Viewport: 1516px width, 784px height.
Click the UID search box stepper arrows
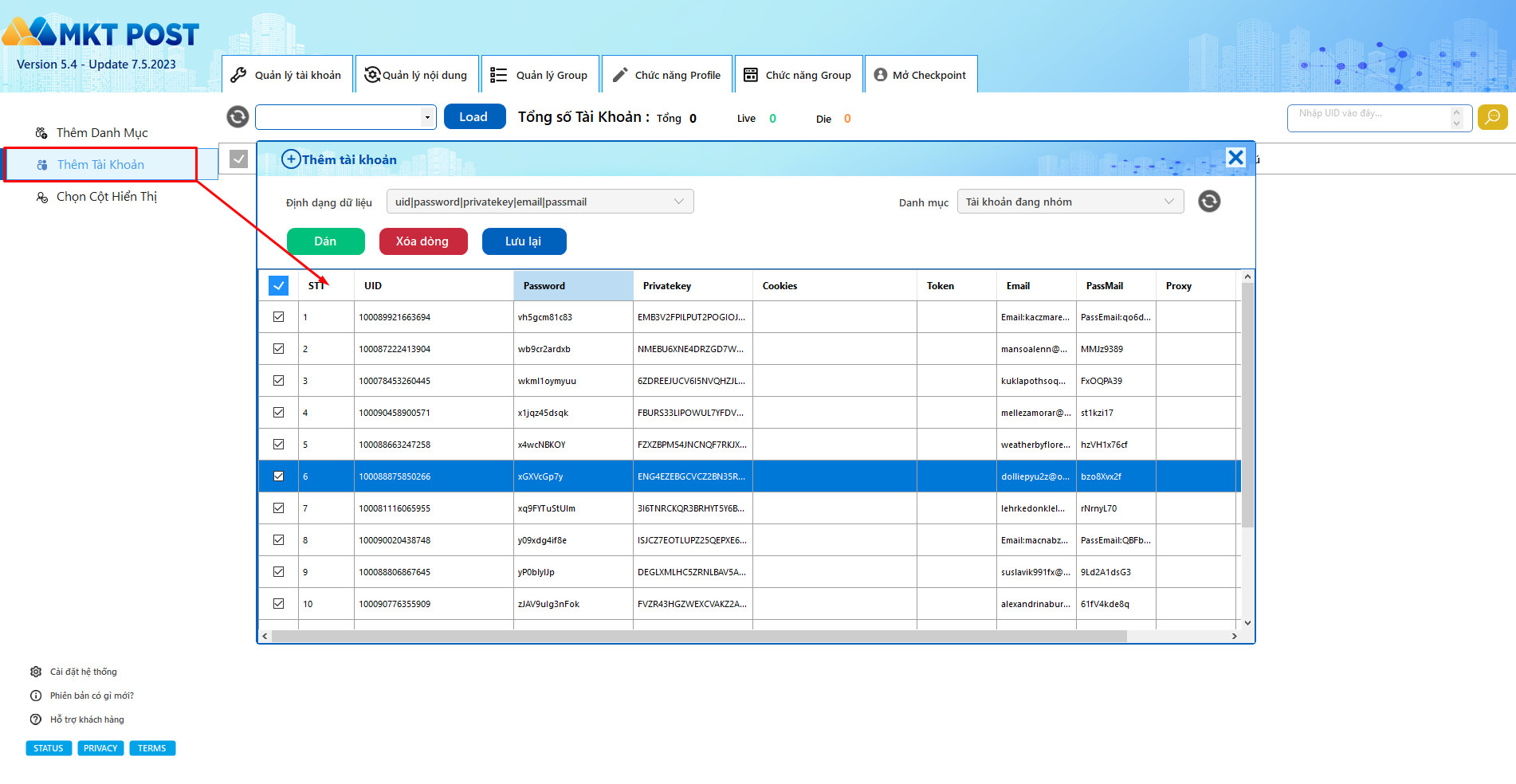1456,118
